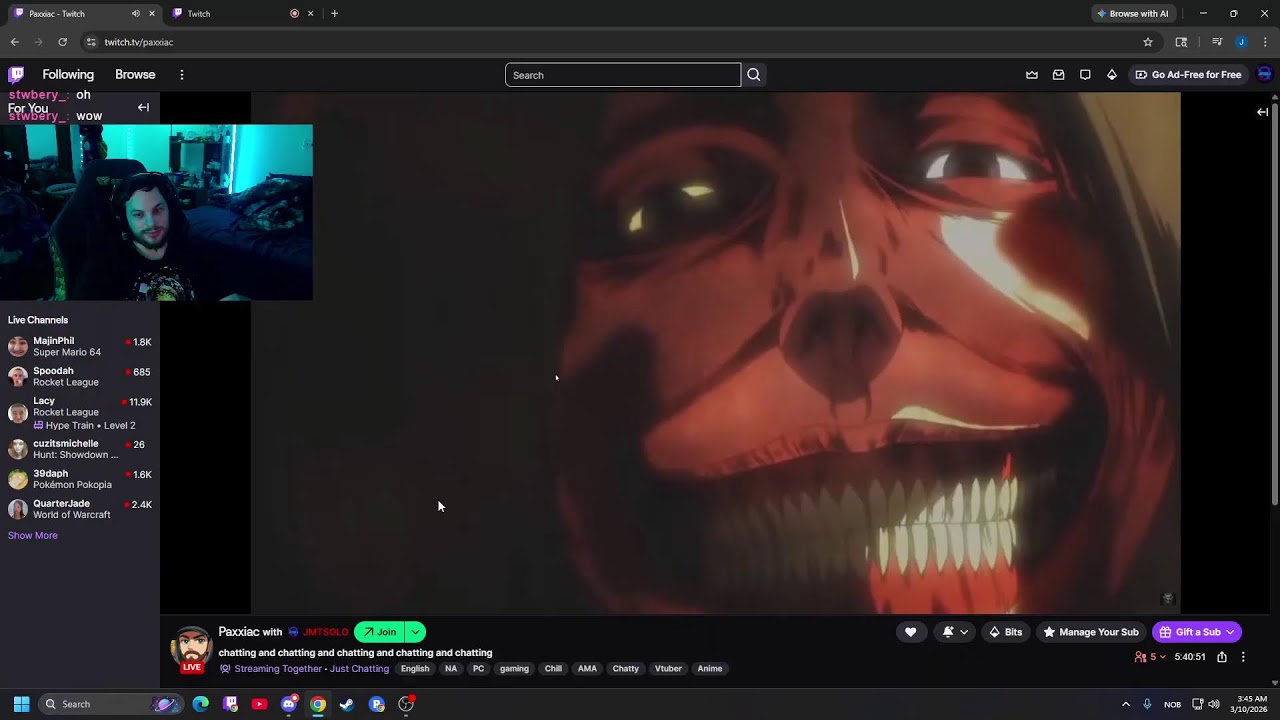Click the user profile avatar in Twitch header
This screenshot has width=1280, height=720.
(x=1264, y=74)
